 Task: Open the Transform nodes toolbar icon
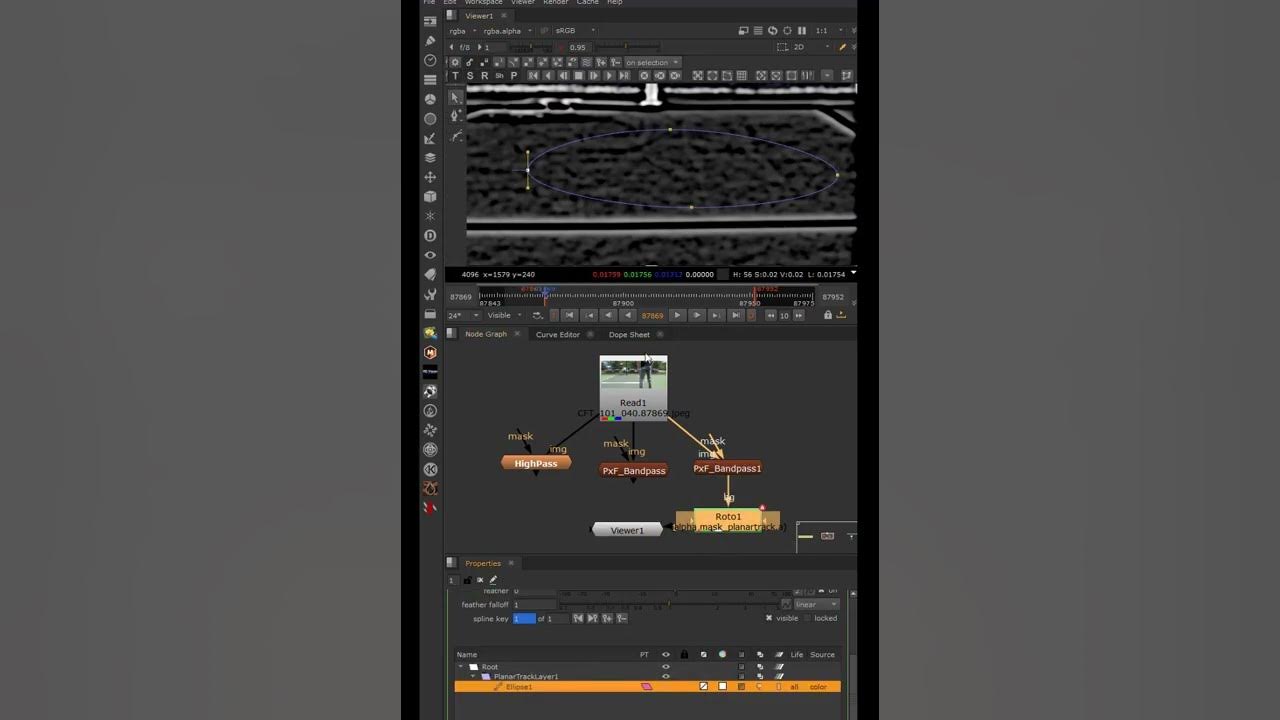tap(430, 177)
